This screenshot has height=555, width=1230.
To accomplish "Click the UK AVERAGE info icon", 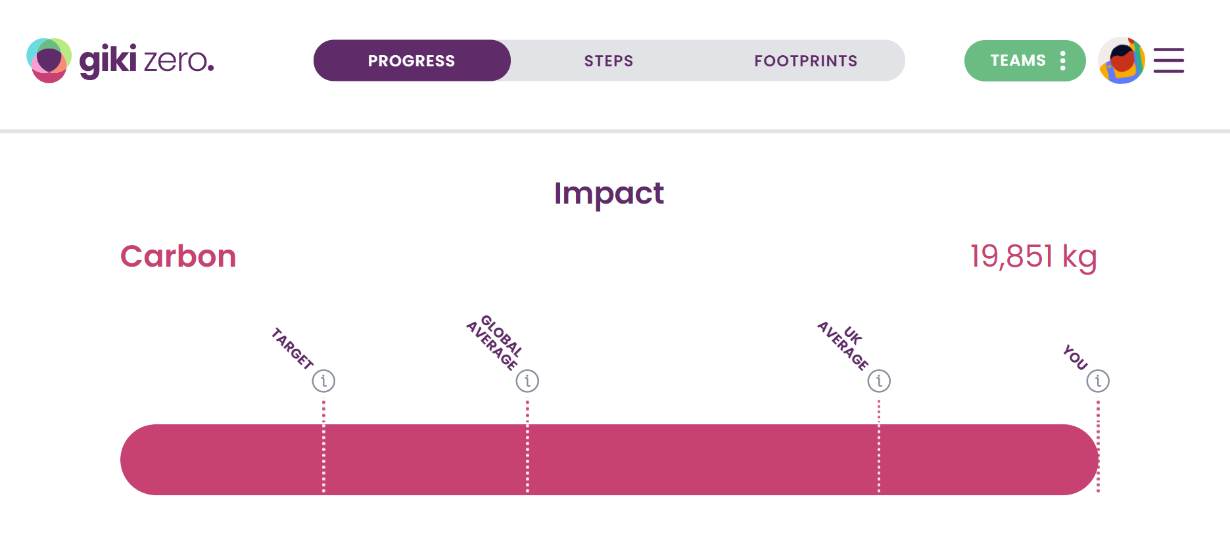I will (879, 381).
